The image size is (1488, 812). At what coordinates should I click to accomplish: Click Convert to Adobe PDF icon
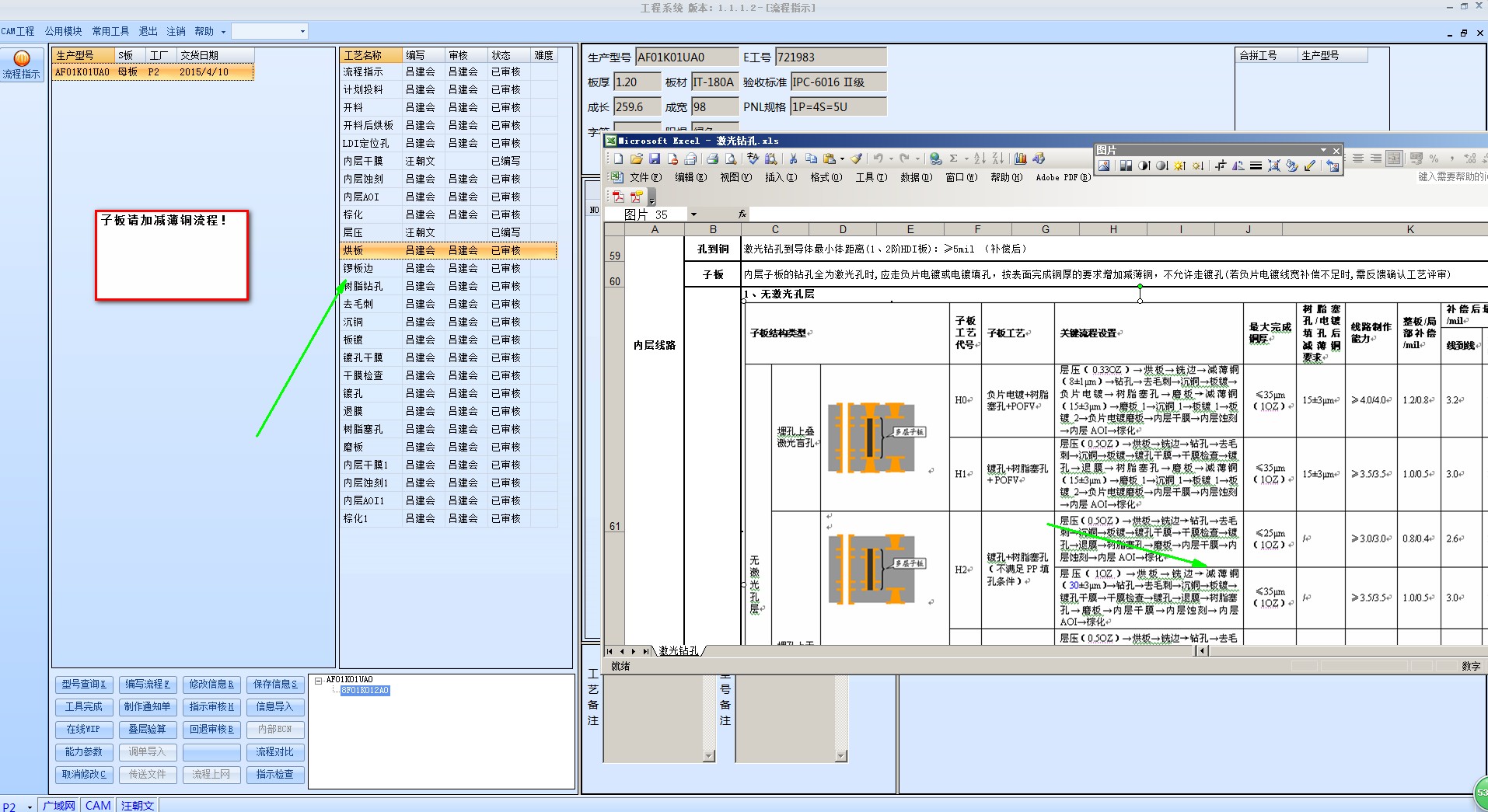click(x=619, y=197)
